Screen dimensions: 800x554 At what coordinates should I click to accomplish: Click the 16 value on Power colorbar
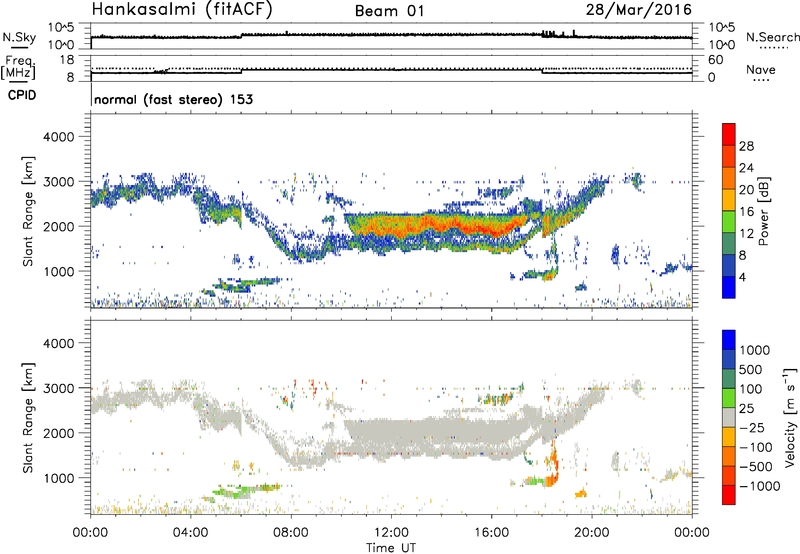[746, 212]
